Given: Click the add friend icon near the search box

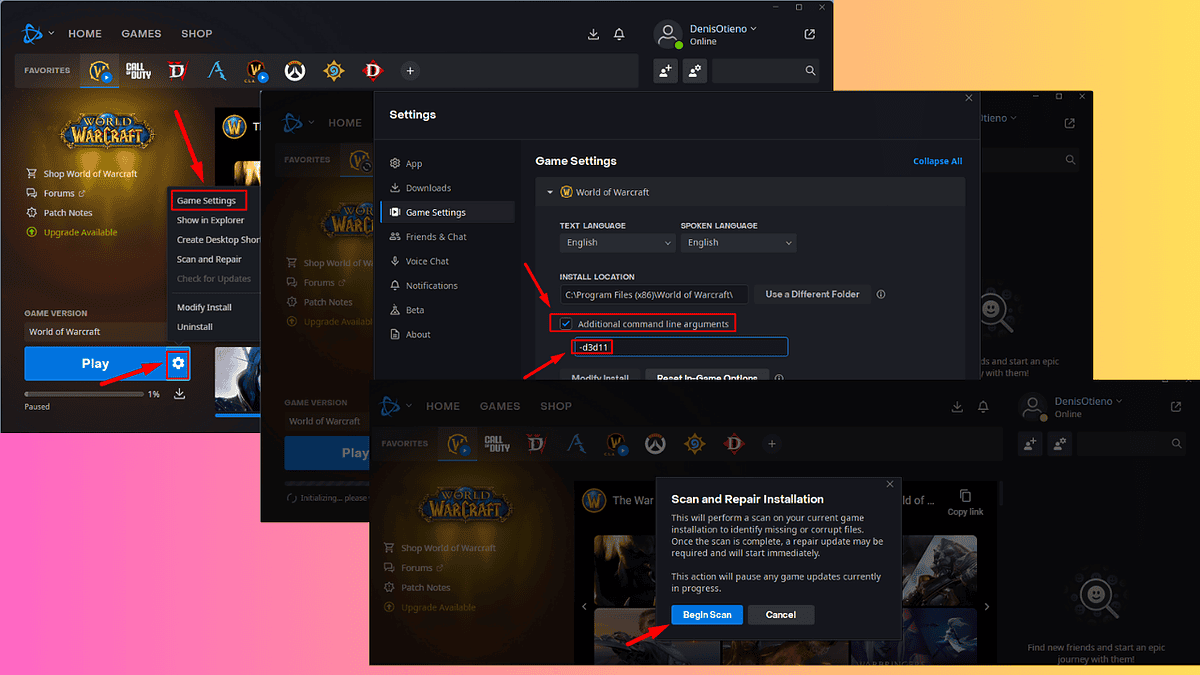Looking at the screenshot, I should 665,70.
